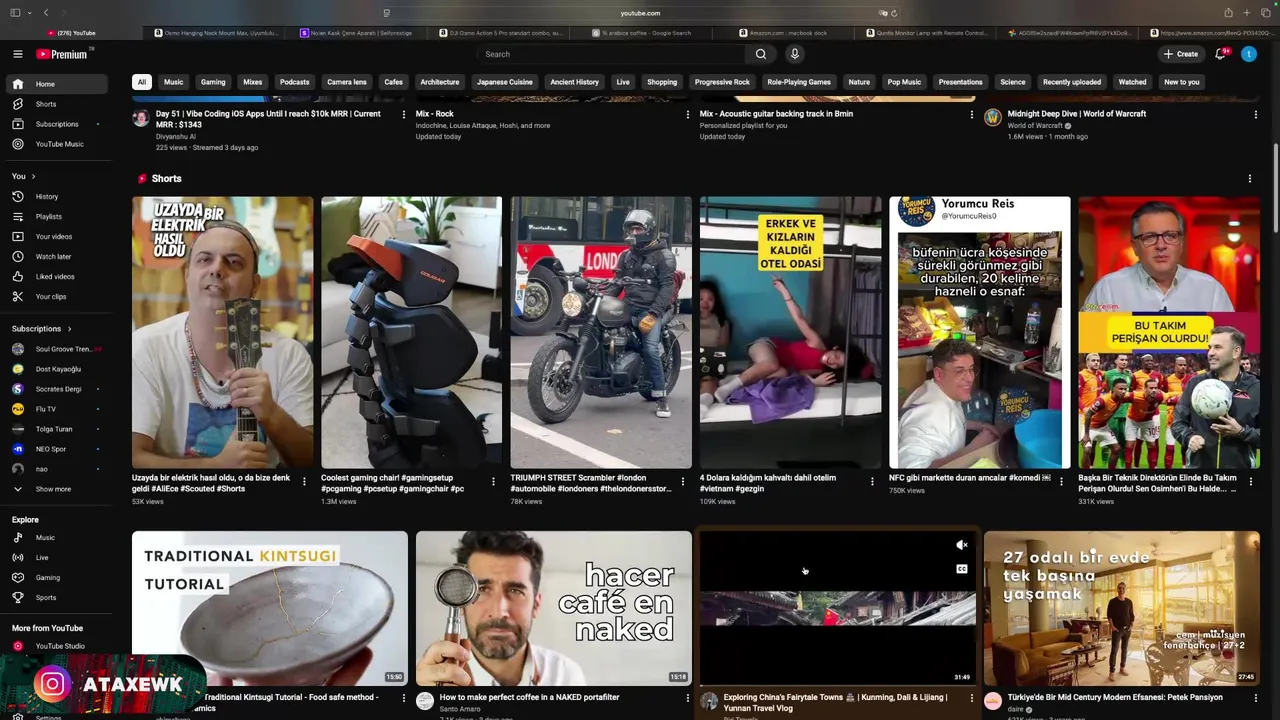Focus the Search input field
This screenshot has height=720, width=1280.
(x=612, y=54)
